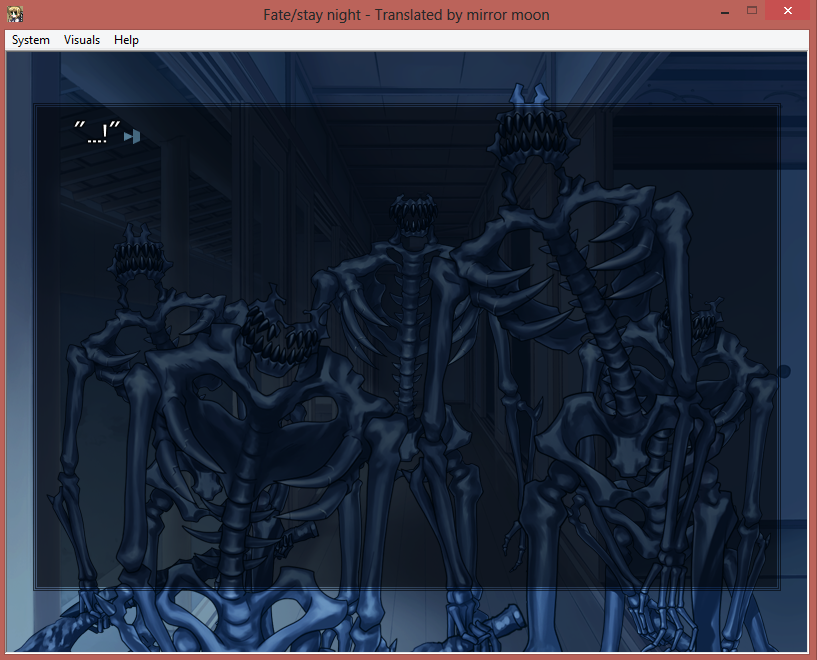Open the Help menu
This screenshot has height=660, width=817.
(126, 40)
